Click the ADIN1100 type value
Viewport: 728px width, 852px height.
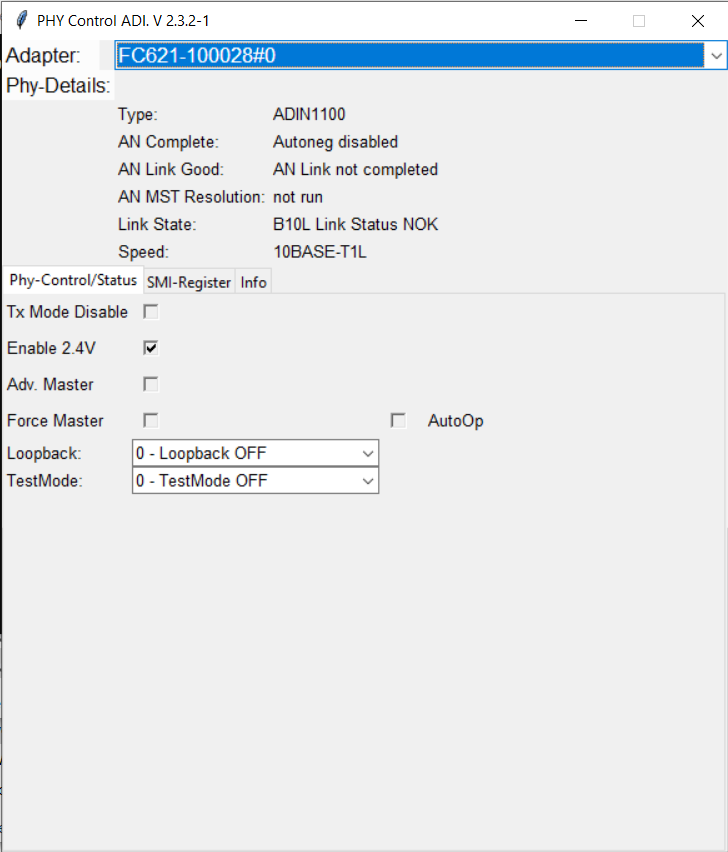309,114
